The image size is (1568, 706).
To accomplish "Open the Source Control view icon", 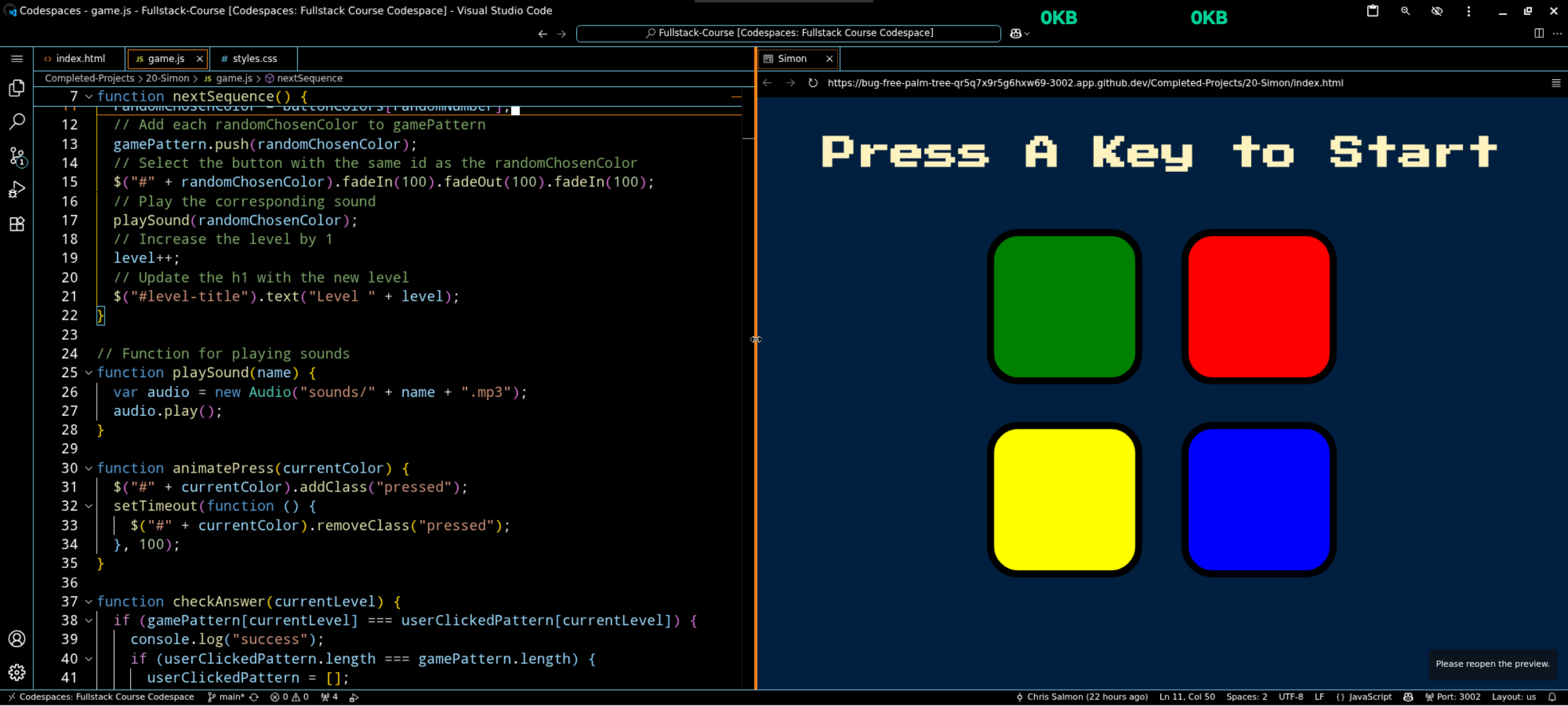I will coord(17,156).
